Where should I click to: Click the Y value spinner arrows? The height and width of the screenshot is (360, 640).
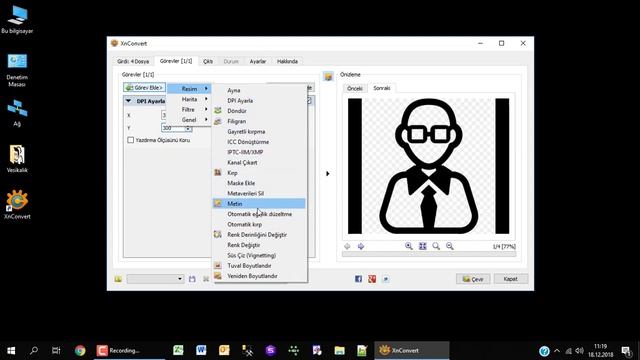click(188, 128)
